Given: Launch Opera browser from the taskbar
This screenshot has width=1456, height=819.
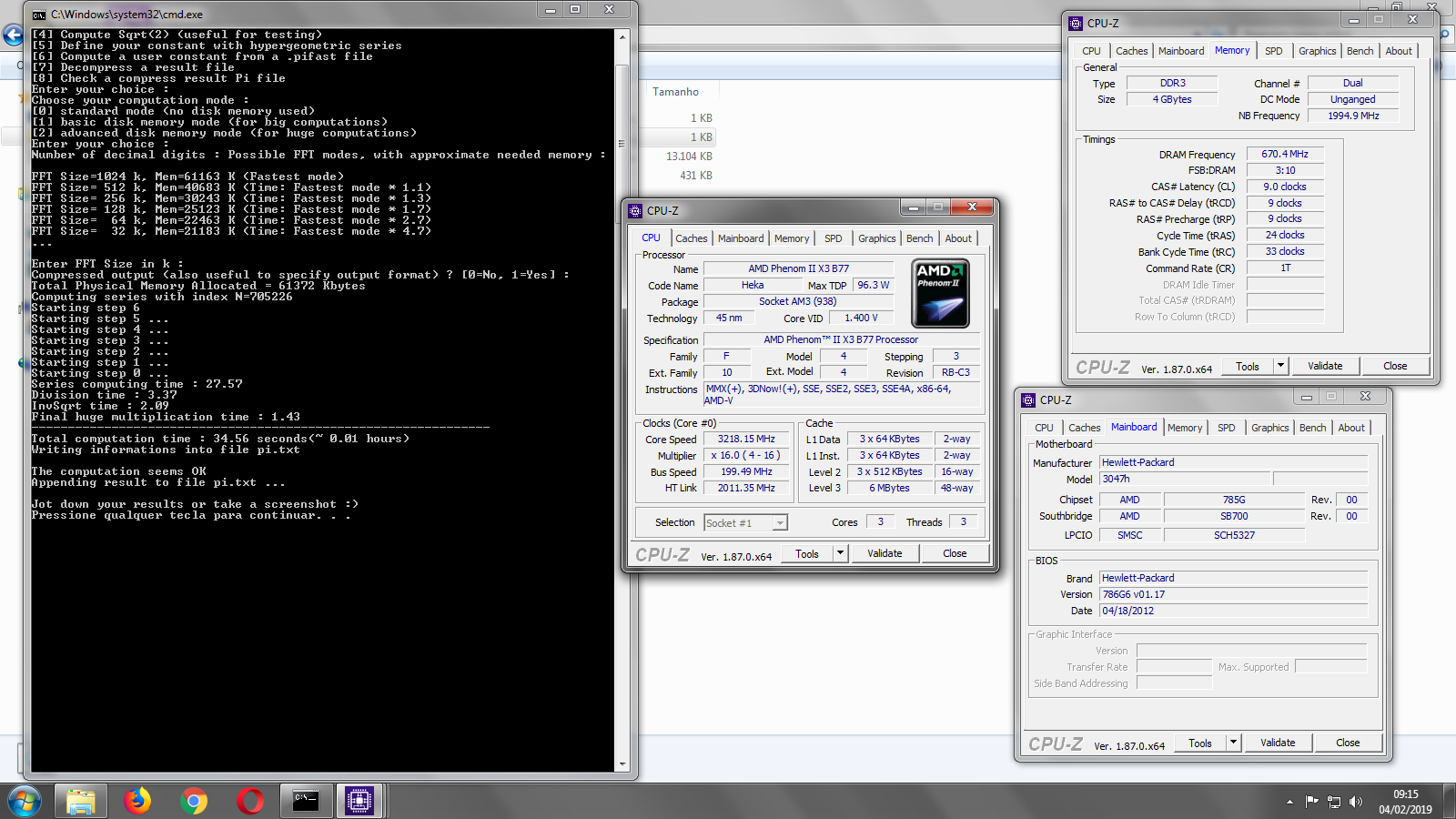Looking at the screenshot, I should 250,802.
